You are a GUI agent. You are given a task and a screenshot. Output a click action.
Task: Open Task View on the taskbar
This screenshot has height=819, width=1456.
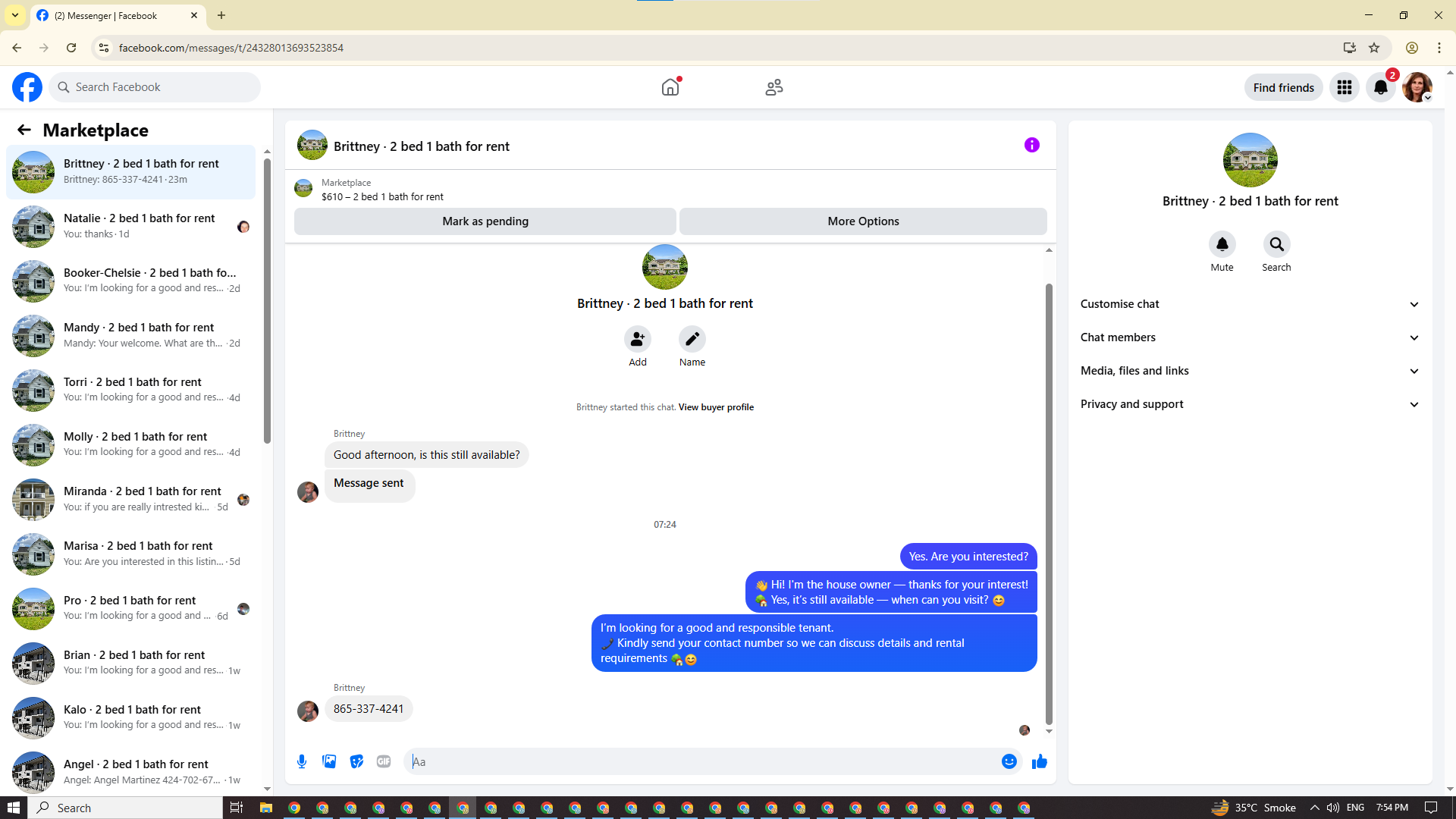pyautogui.click(x=237, y=808)
